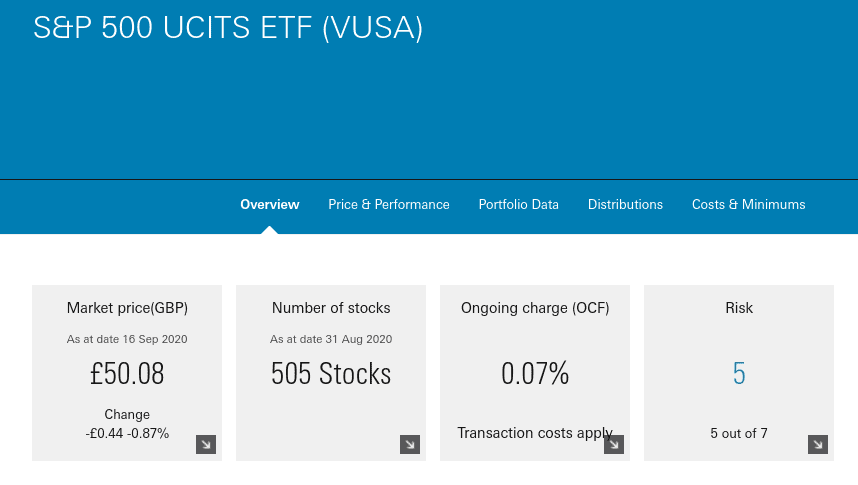This screenshot has width=858, height=485.
Task: View the Costs & Minimums tab
Action: pos(749,205)
